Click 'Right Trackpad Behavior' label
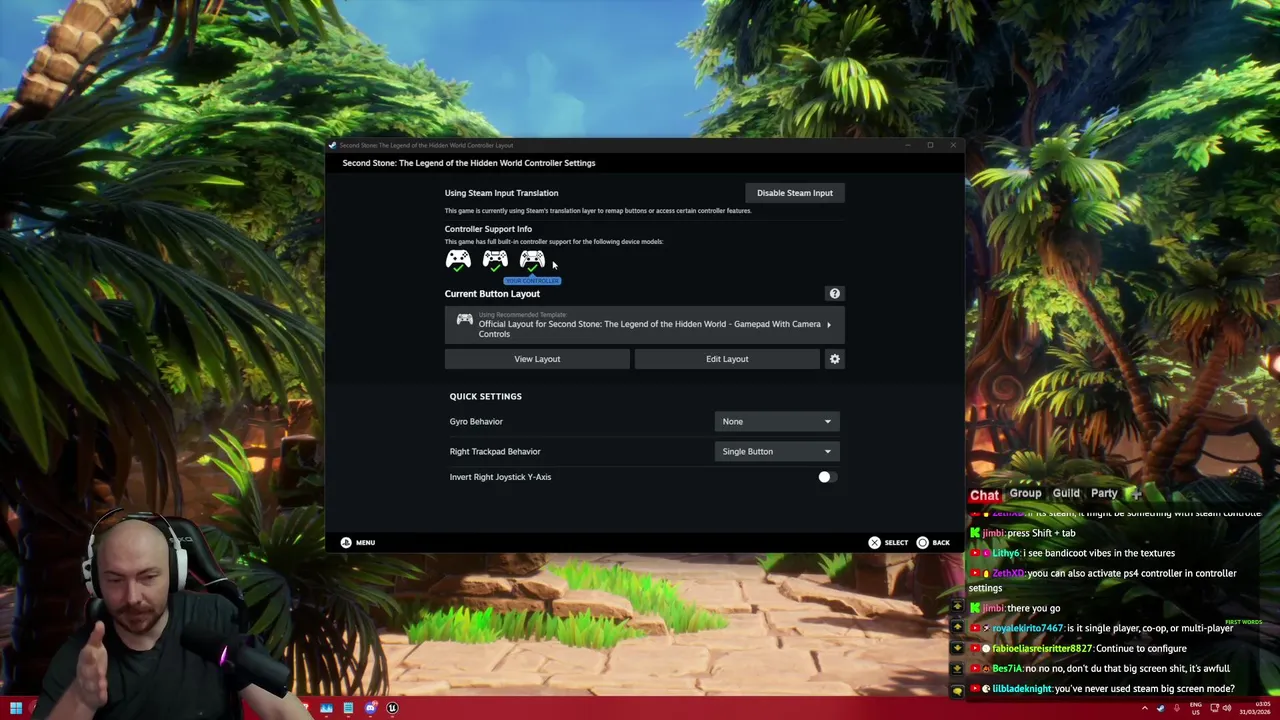 coord(495,451)
